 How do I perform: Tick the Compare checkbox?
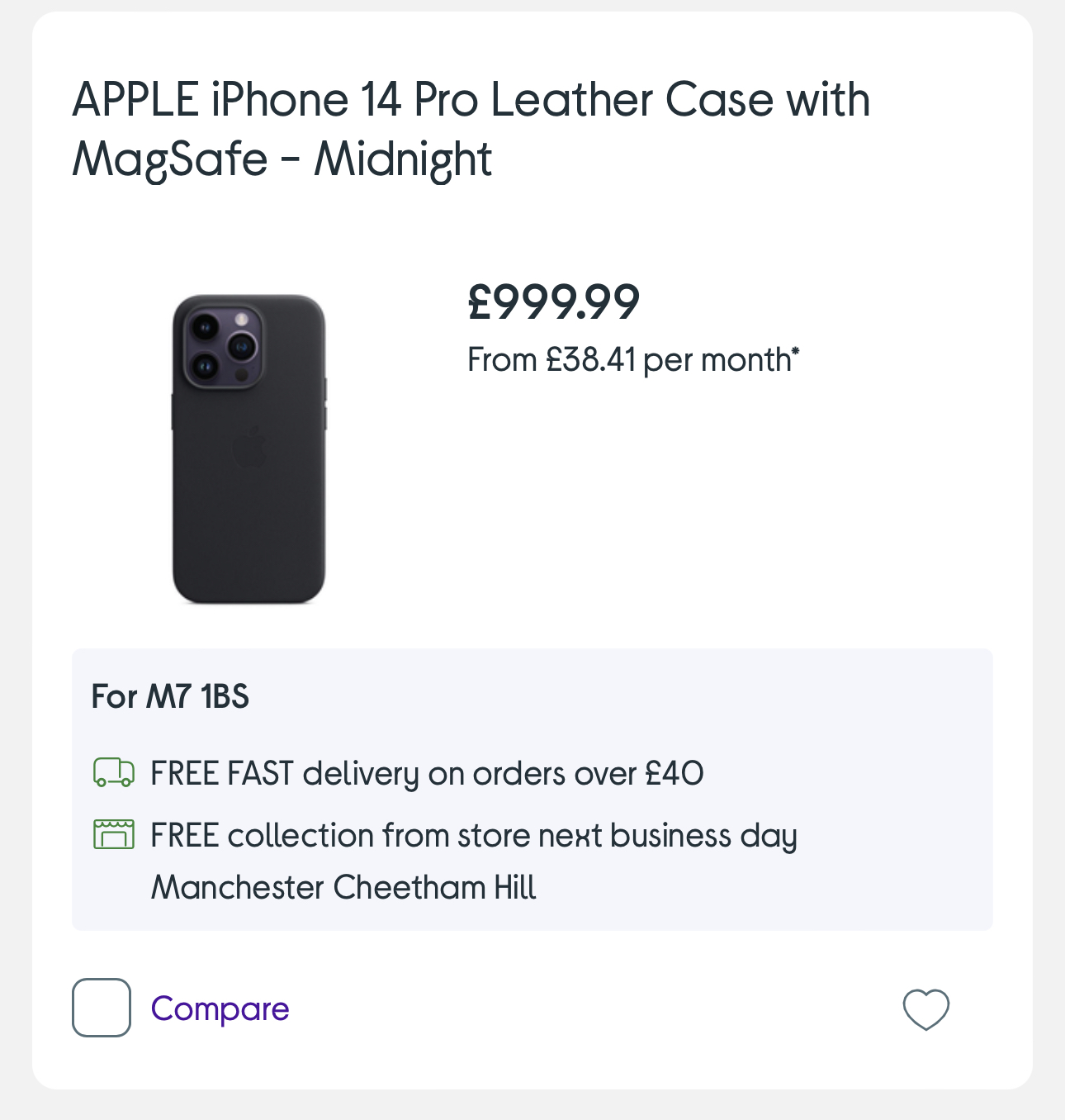point(102,1008)
